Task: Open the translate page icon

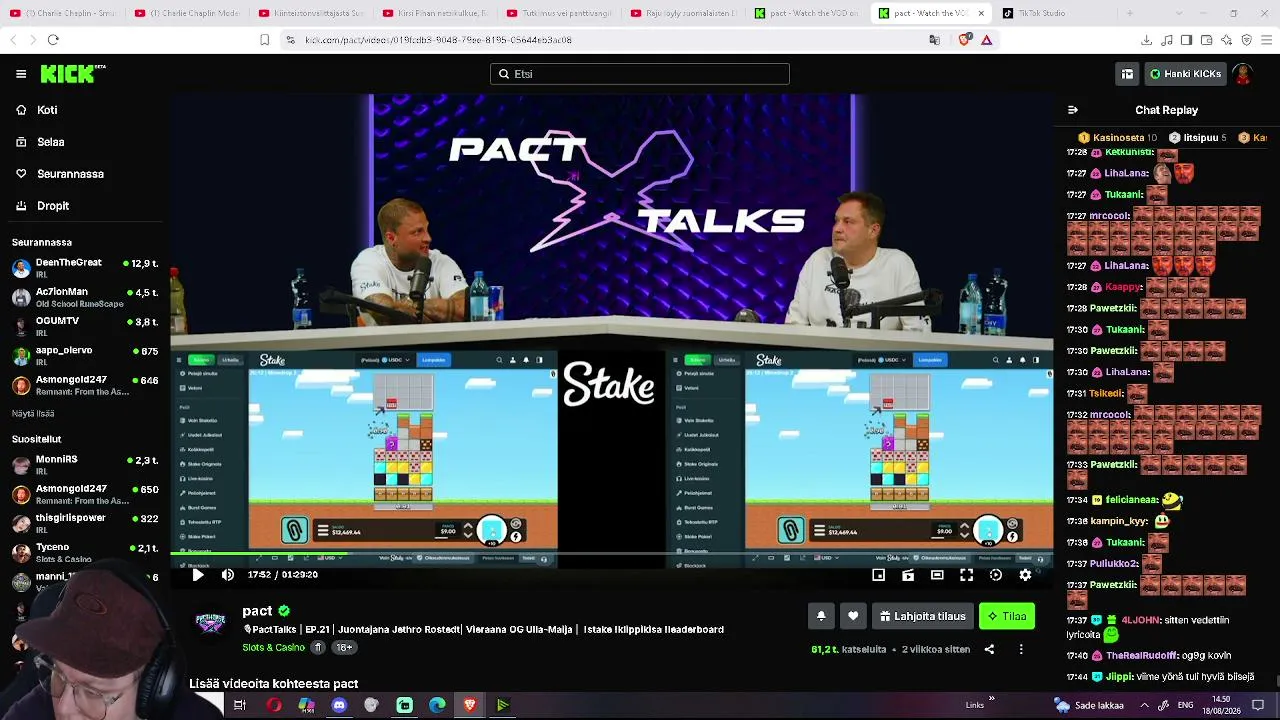Action: point(935,40)
